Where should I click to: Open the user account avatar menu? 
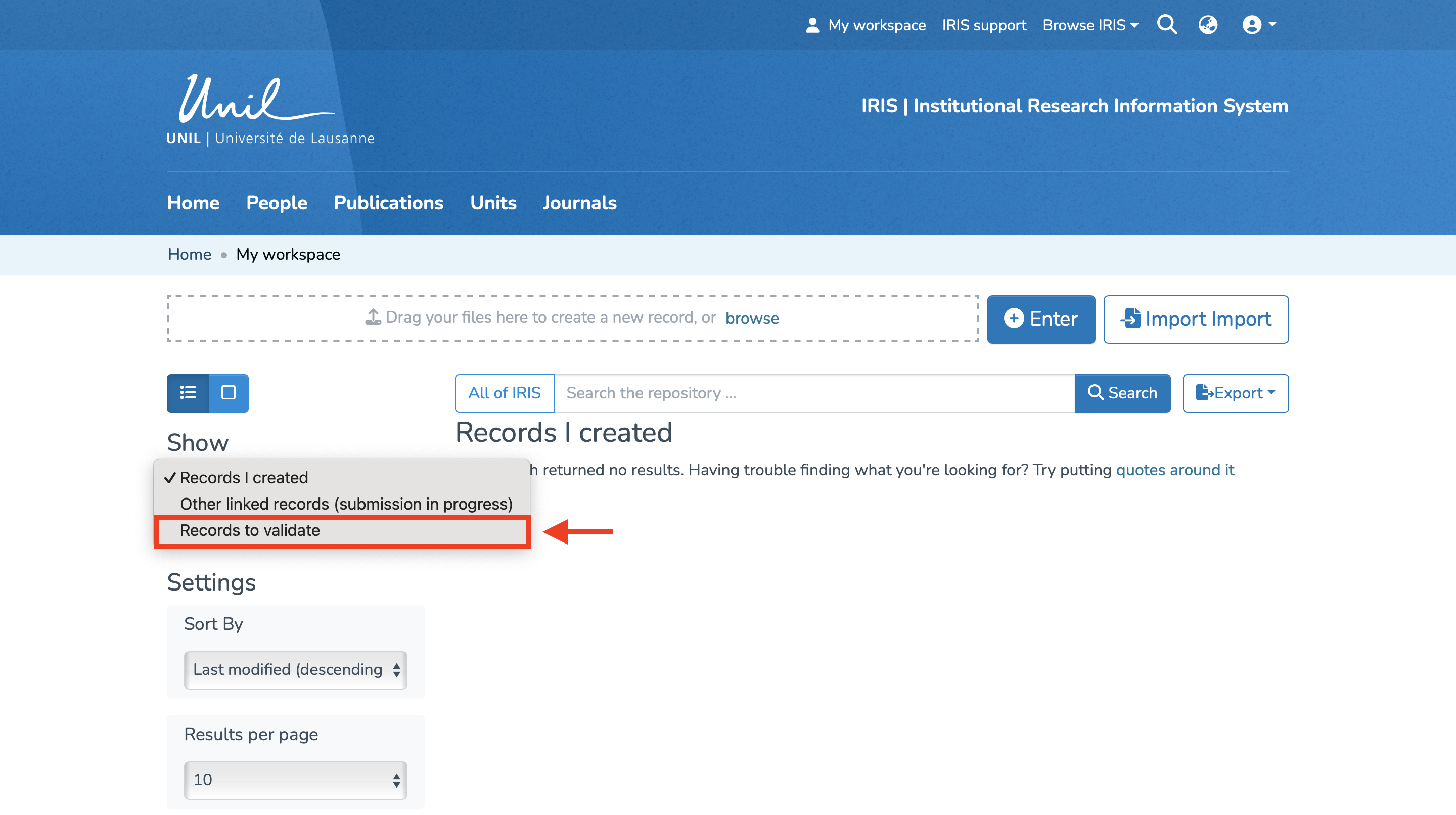coord(1258,25)
